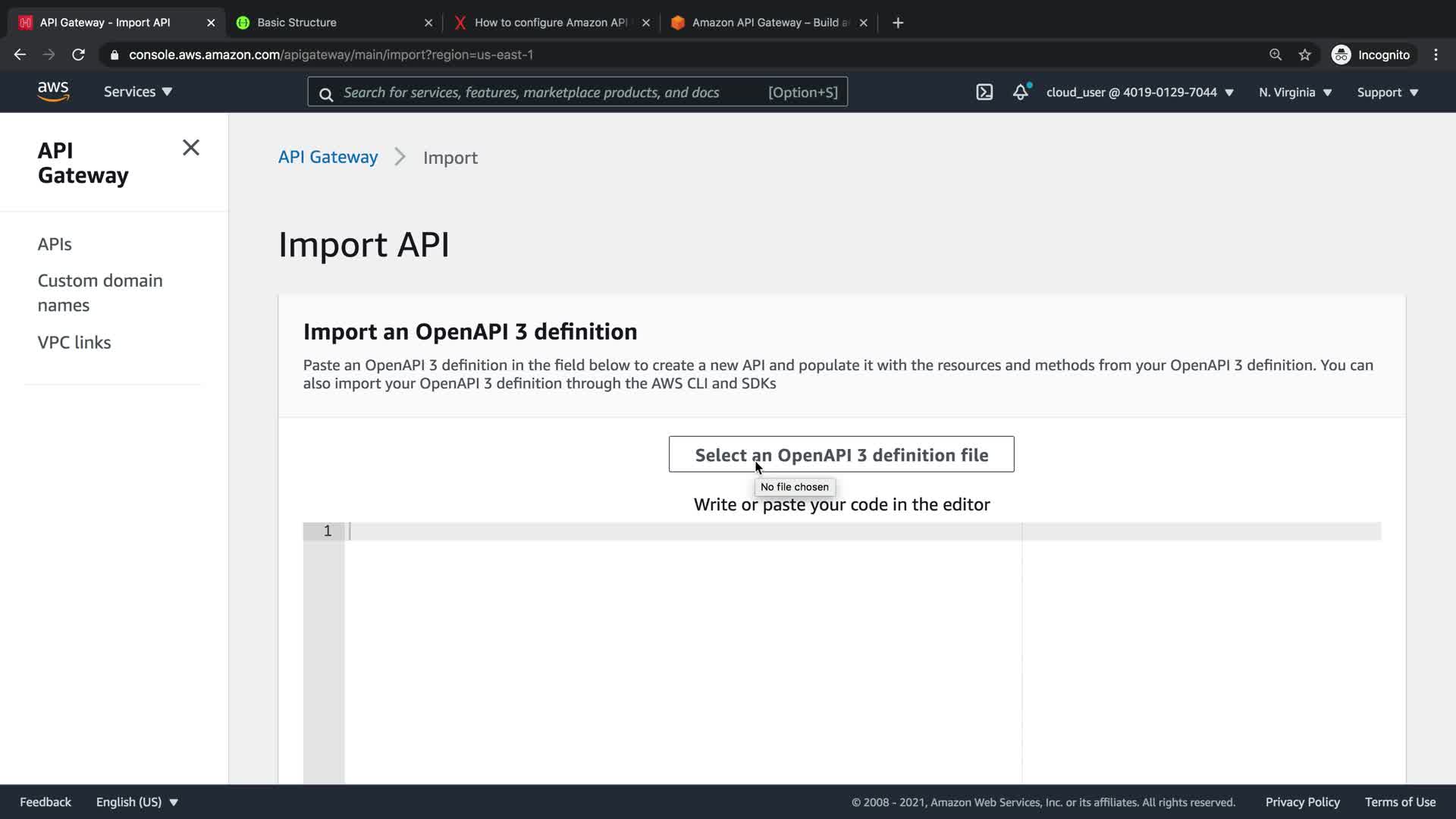This screenshot has height=819, width=1456.
Task: Click the AWS logo home icon
Action: tap(53, 92)
